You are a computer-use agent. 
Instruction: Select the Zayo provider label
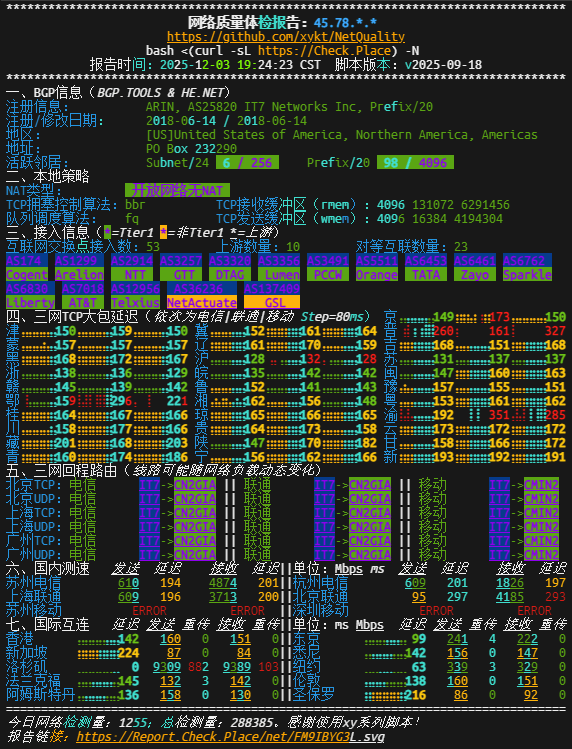475,275
